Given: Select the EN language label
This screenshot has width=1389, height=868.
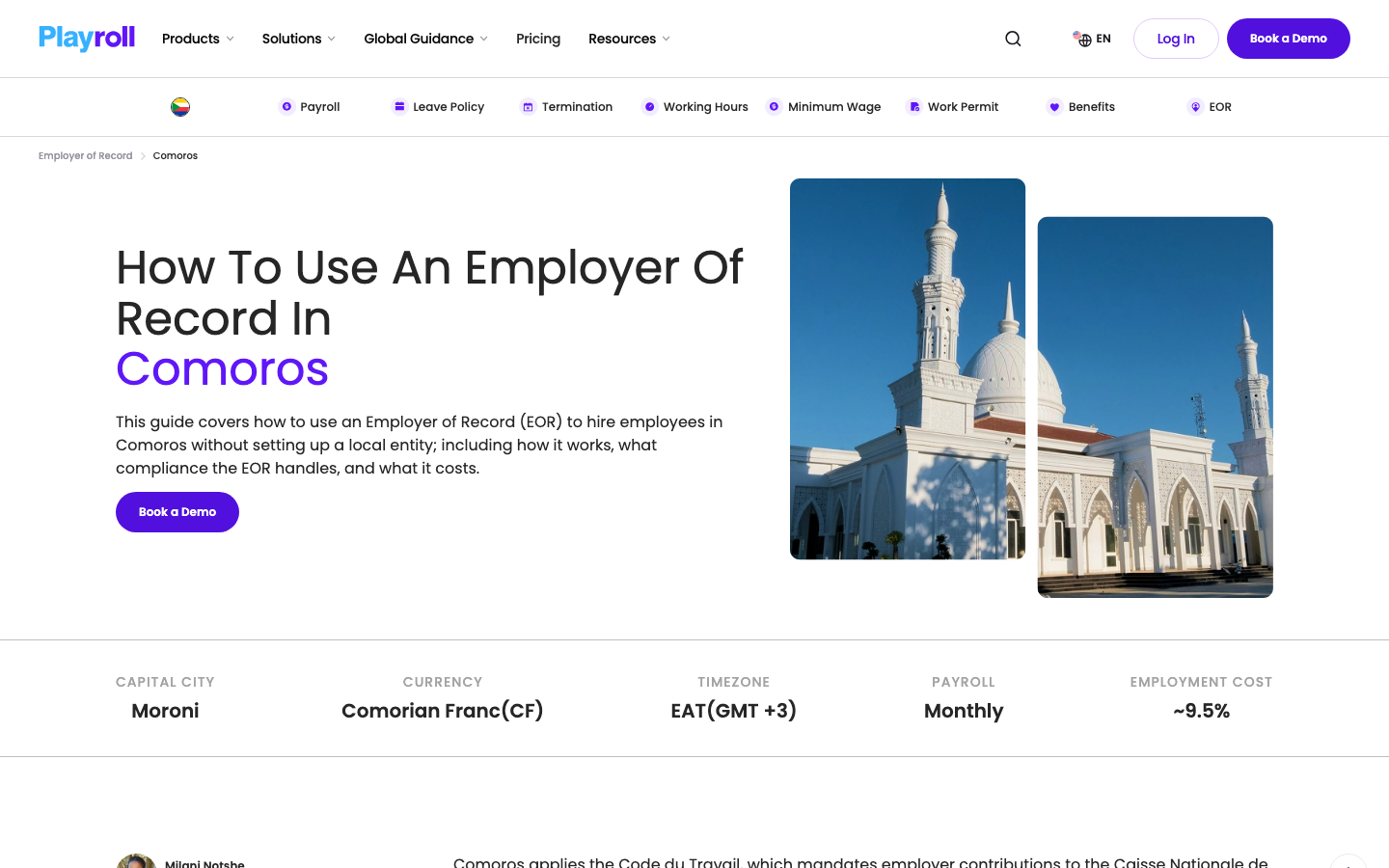Looking at the screenshot, I should tap(1103, 39).
